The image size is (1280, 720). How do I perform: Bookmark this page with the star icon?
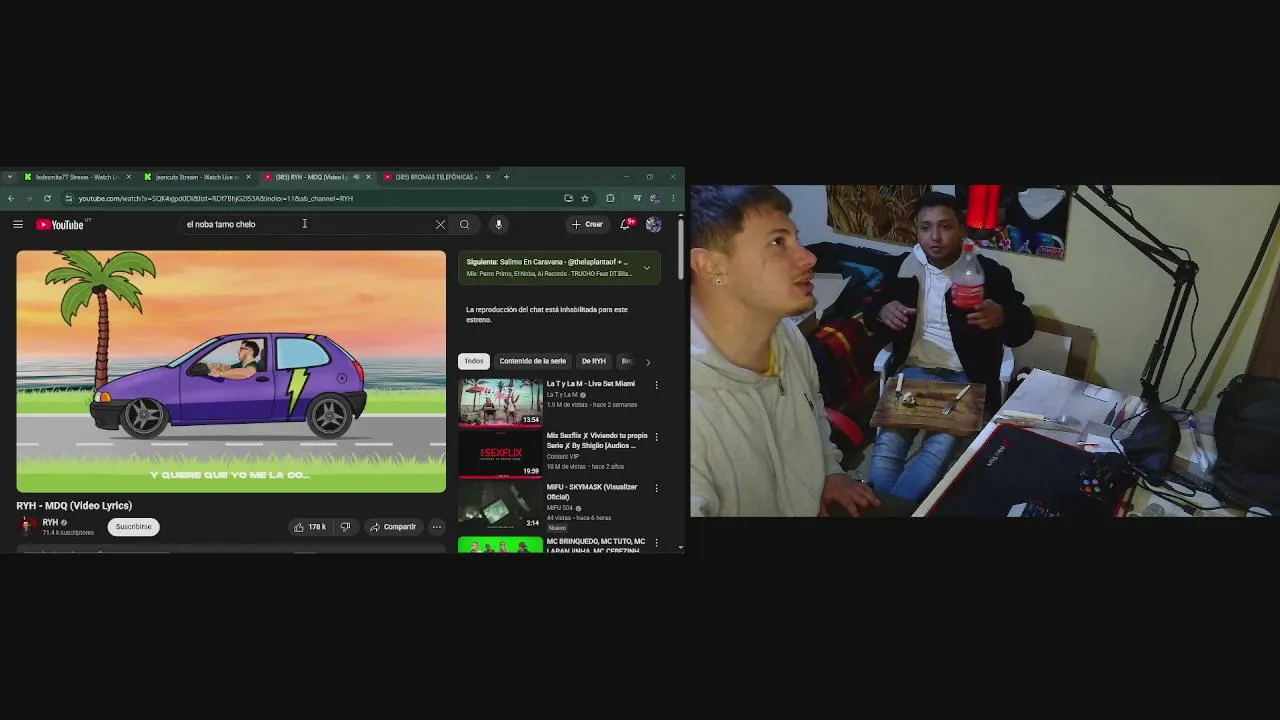pos(585,198)
